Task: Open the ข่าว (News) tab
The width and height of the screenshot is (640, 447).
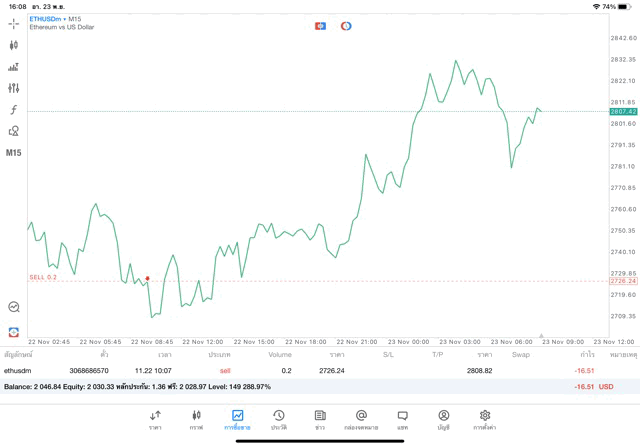Action: pos(320,420)
